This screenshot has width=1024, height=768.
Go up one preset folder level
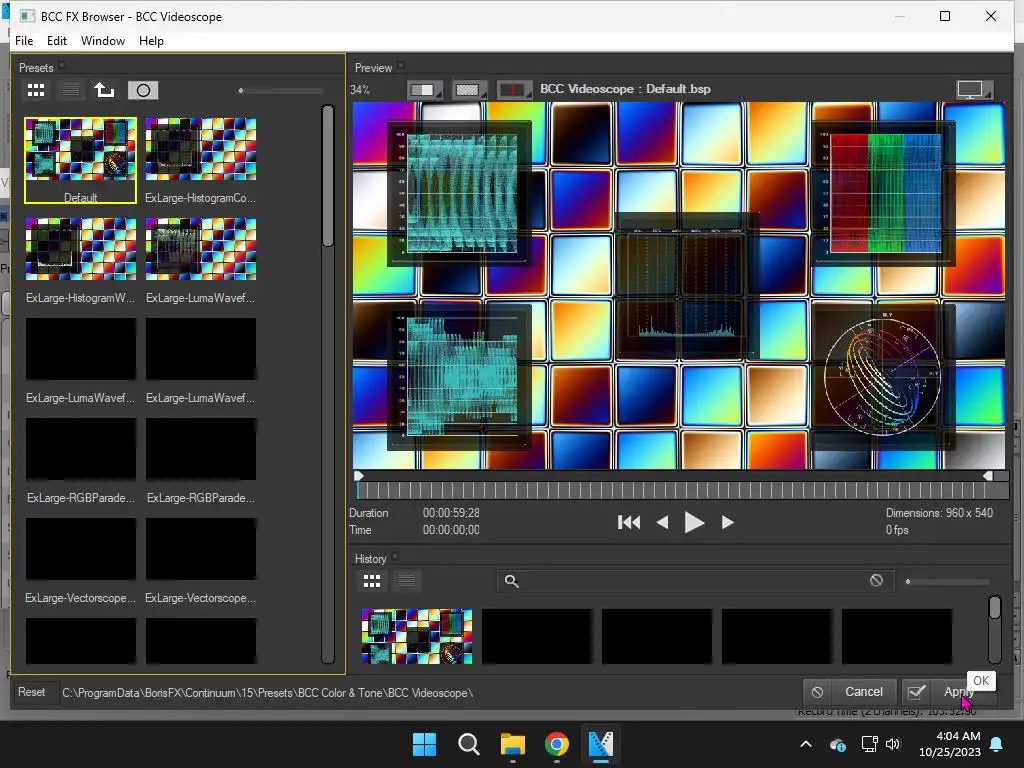click(x=104, y=90)
